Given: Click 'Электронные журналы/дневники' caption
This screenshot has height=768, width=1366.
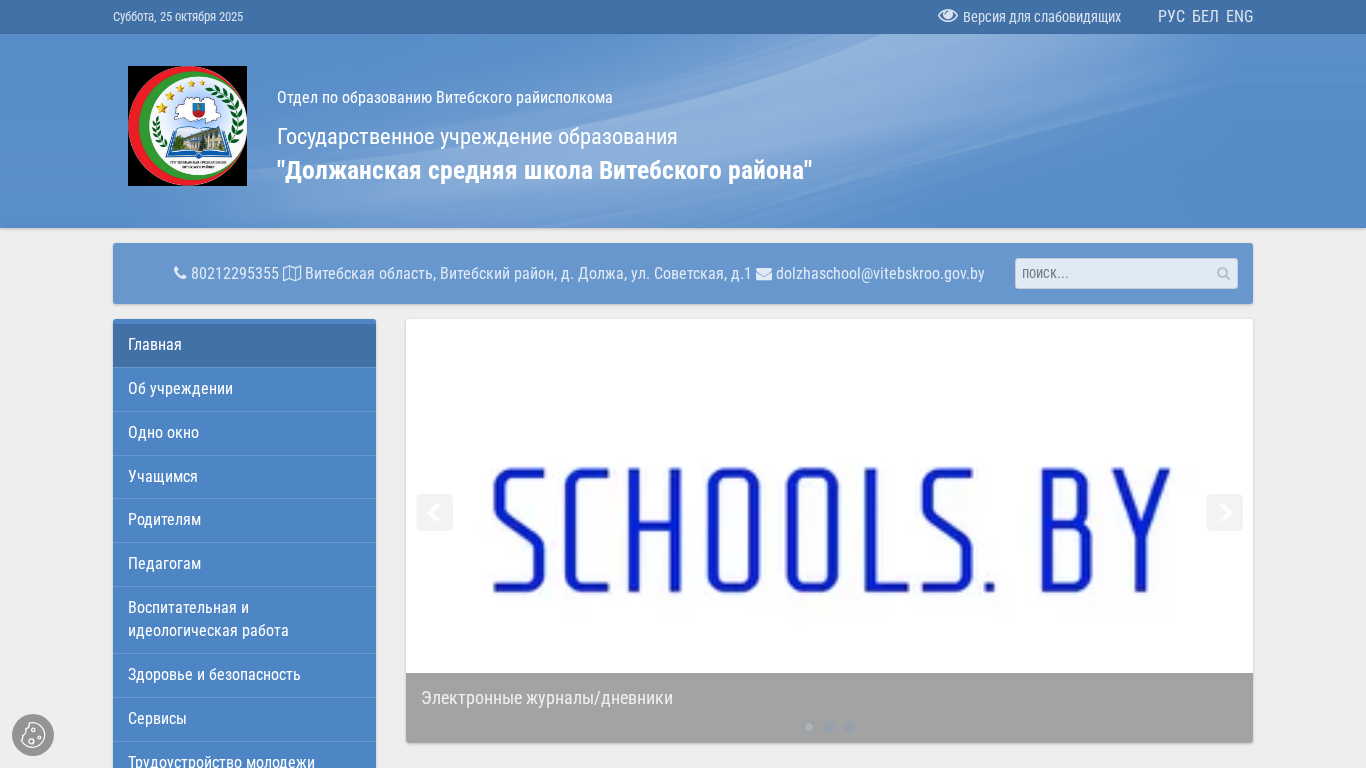Looking at the screenshot, I should pyautogui.click(x=547, y=698).
